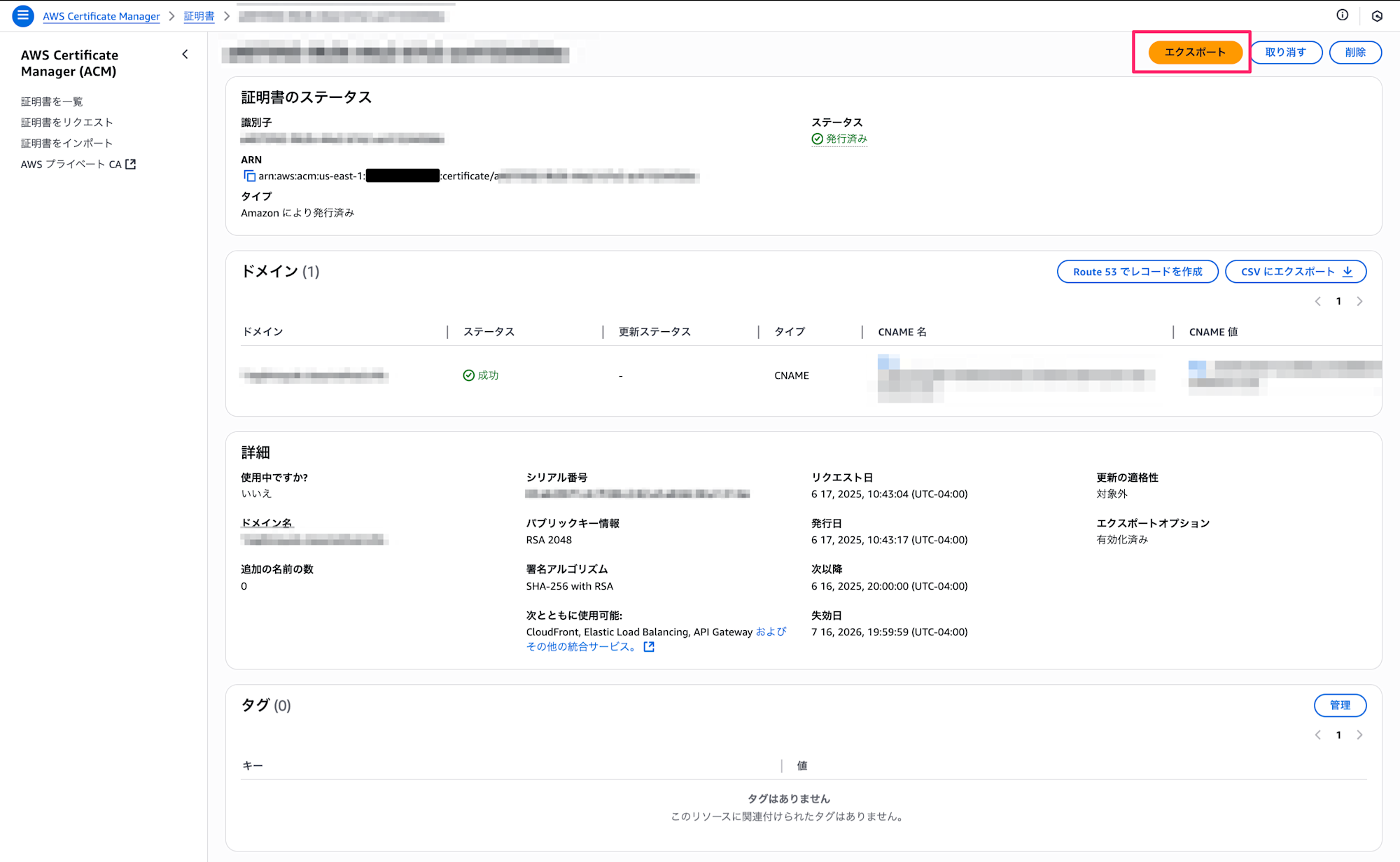Click the info circle icon in header
Viewport: 1400px width, 862px height.
1342,15
